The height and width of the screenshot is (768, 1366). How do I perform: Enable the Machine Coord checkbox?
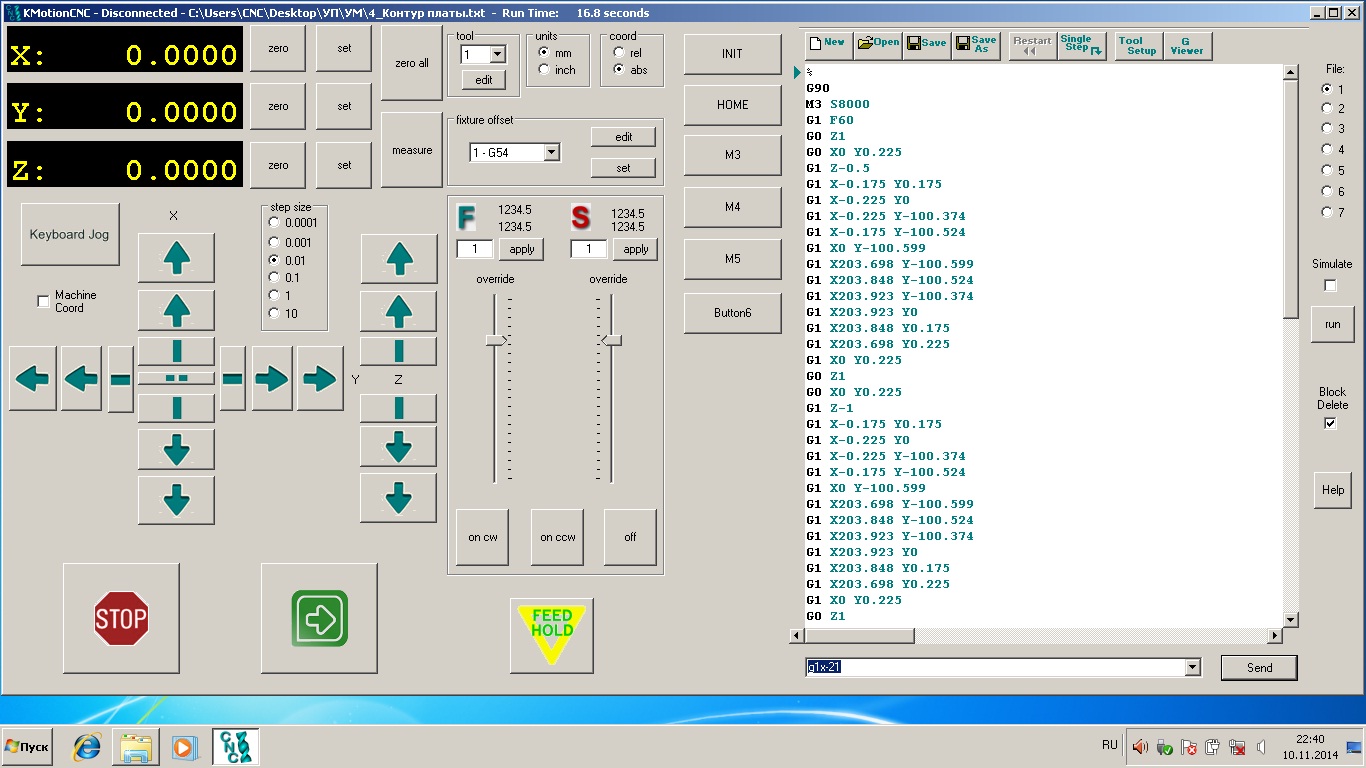[43, 302]
